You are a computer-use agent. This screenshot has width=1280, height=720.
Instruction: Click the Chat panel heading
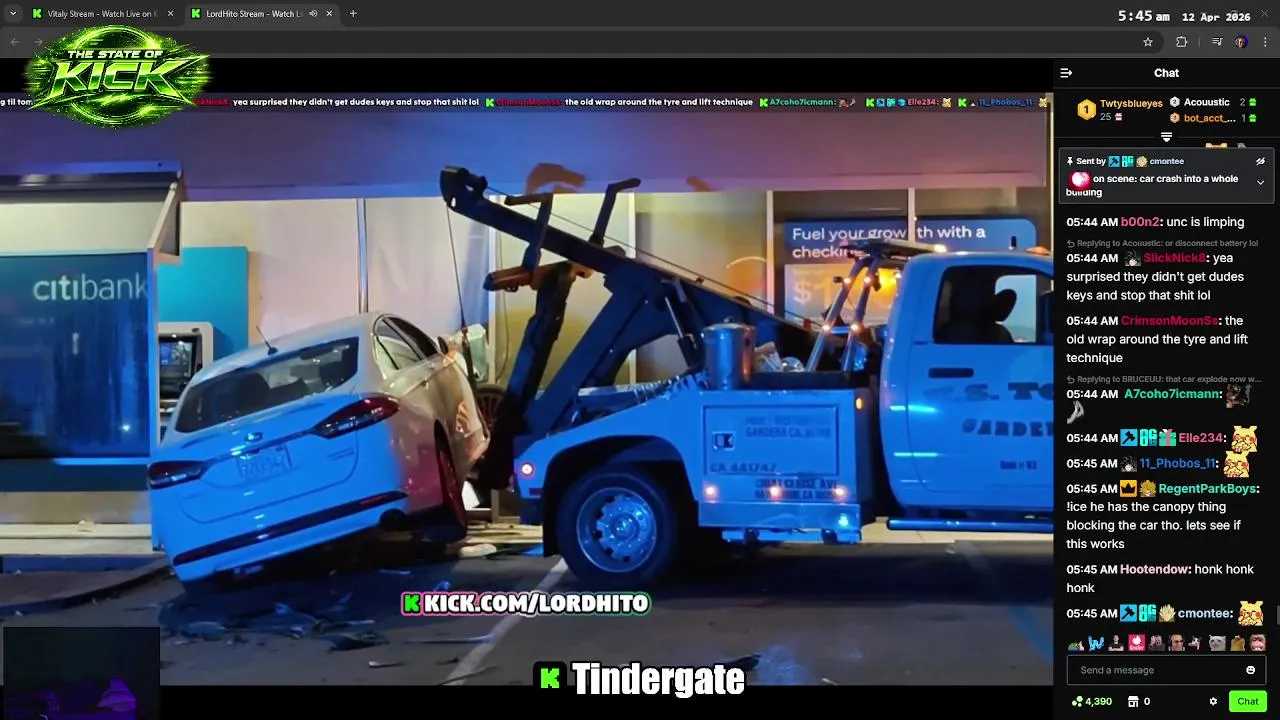point(1166,73)
